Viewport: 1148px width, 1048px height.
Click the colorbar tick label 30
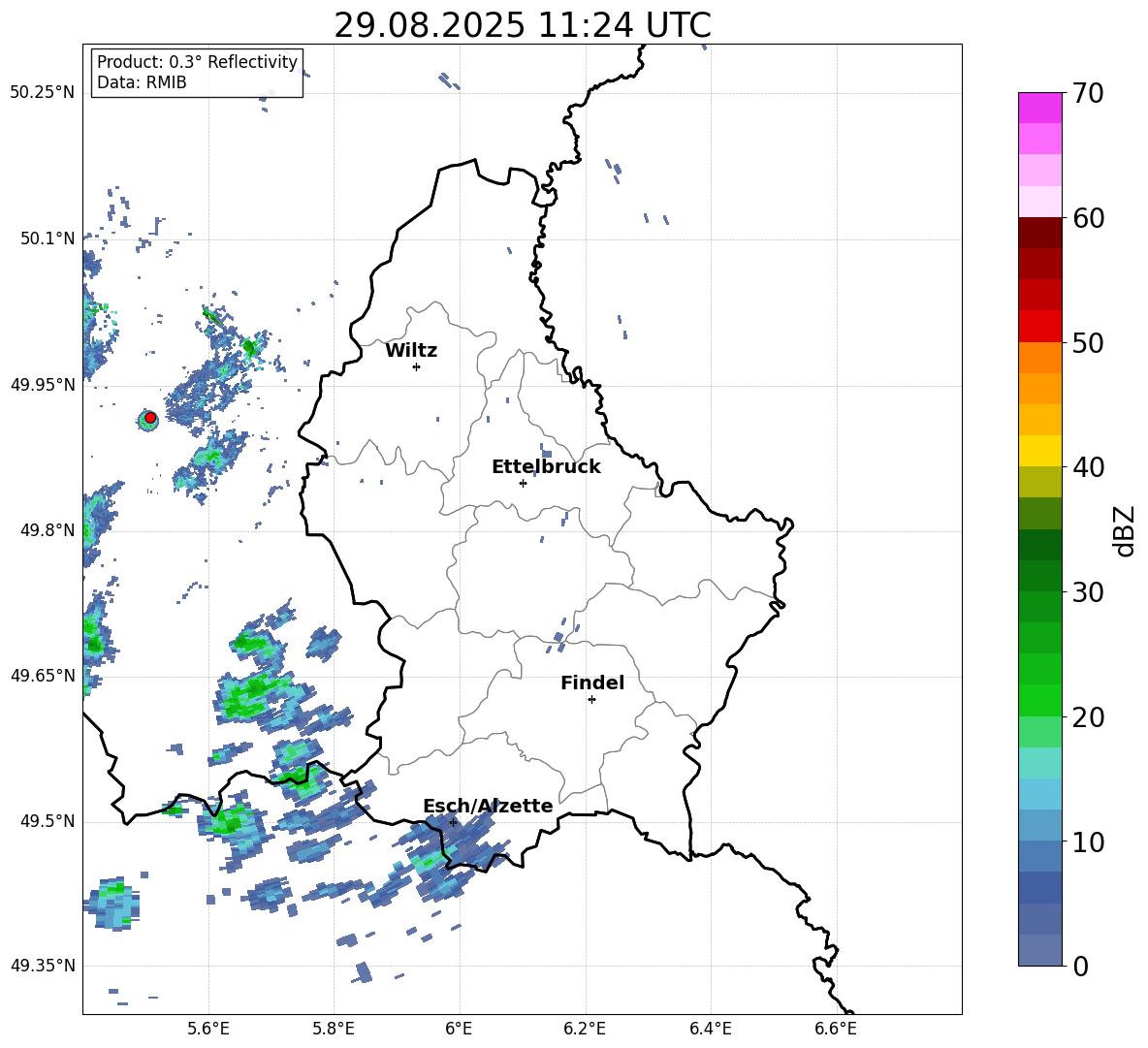tap(1089, 591)
